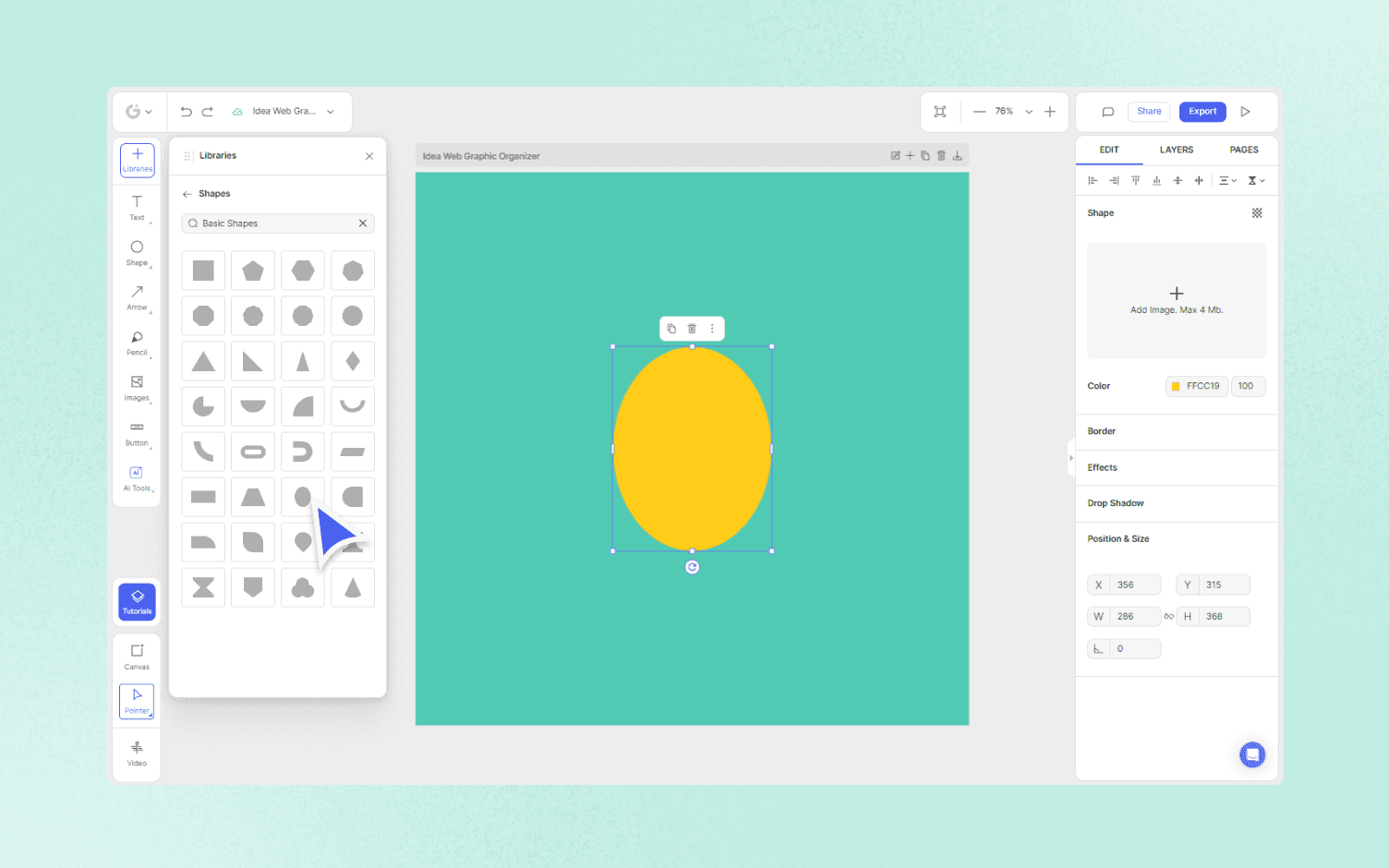Switch to the Layers tab
The height and width of the screenshot is (868, 1389).
[1177, 150]
